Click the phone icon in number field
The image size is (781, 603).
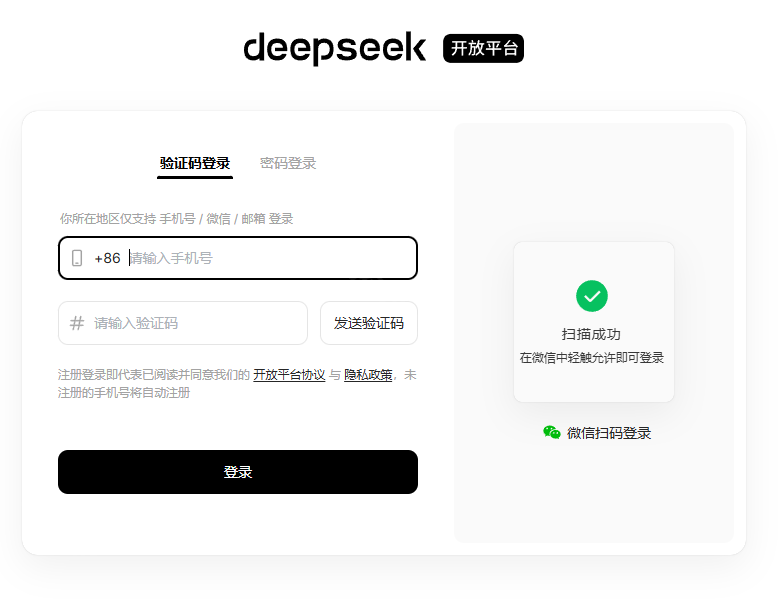pyautogui.click(x=77, y=258)
